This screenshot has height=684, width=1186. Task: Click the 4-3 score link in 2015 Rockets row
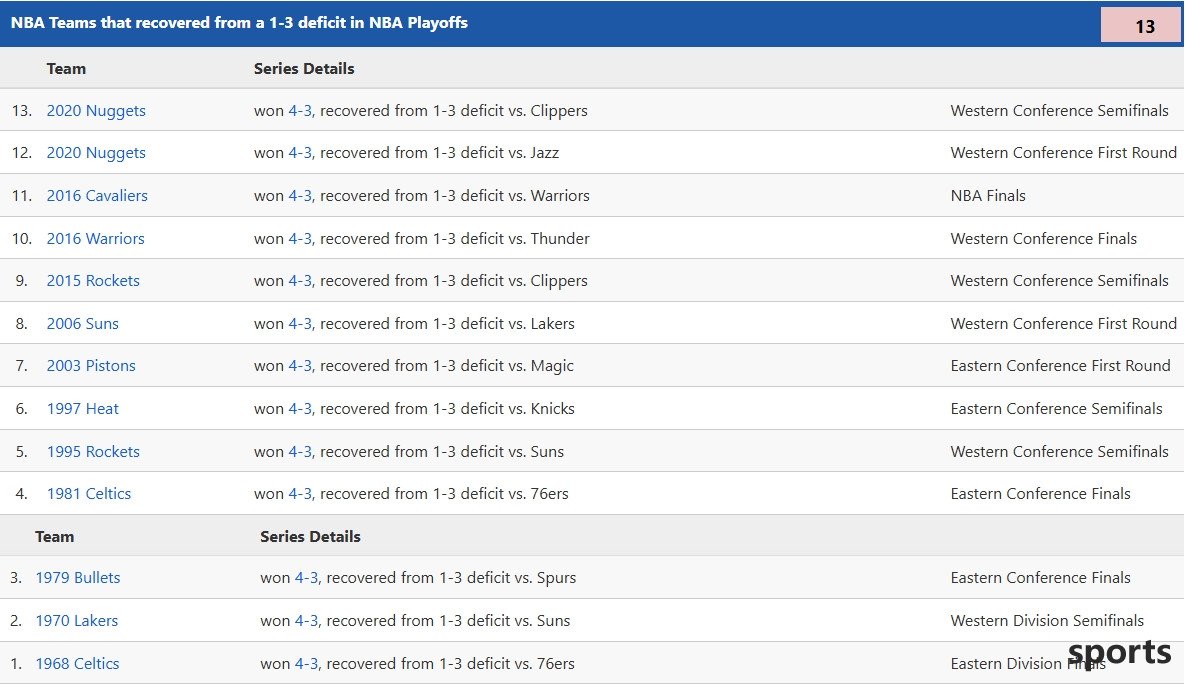(x=300, y=281)
